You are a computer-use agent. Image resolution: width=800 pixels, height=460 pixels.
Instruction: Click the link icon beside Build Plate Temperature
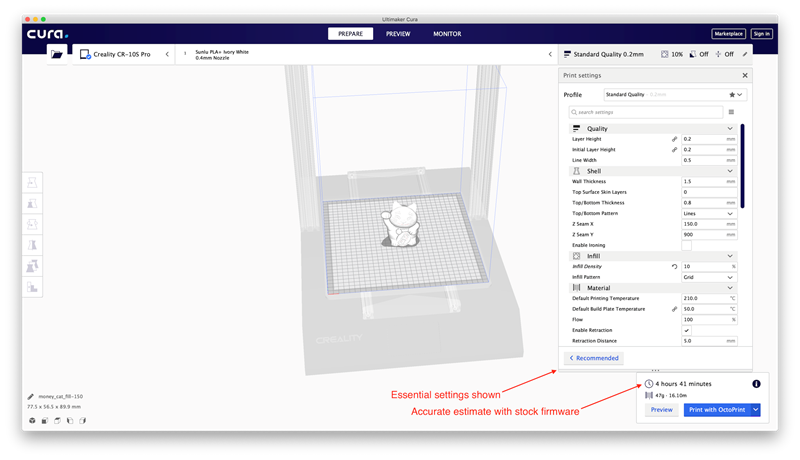tap(674, 309)
